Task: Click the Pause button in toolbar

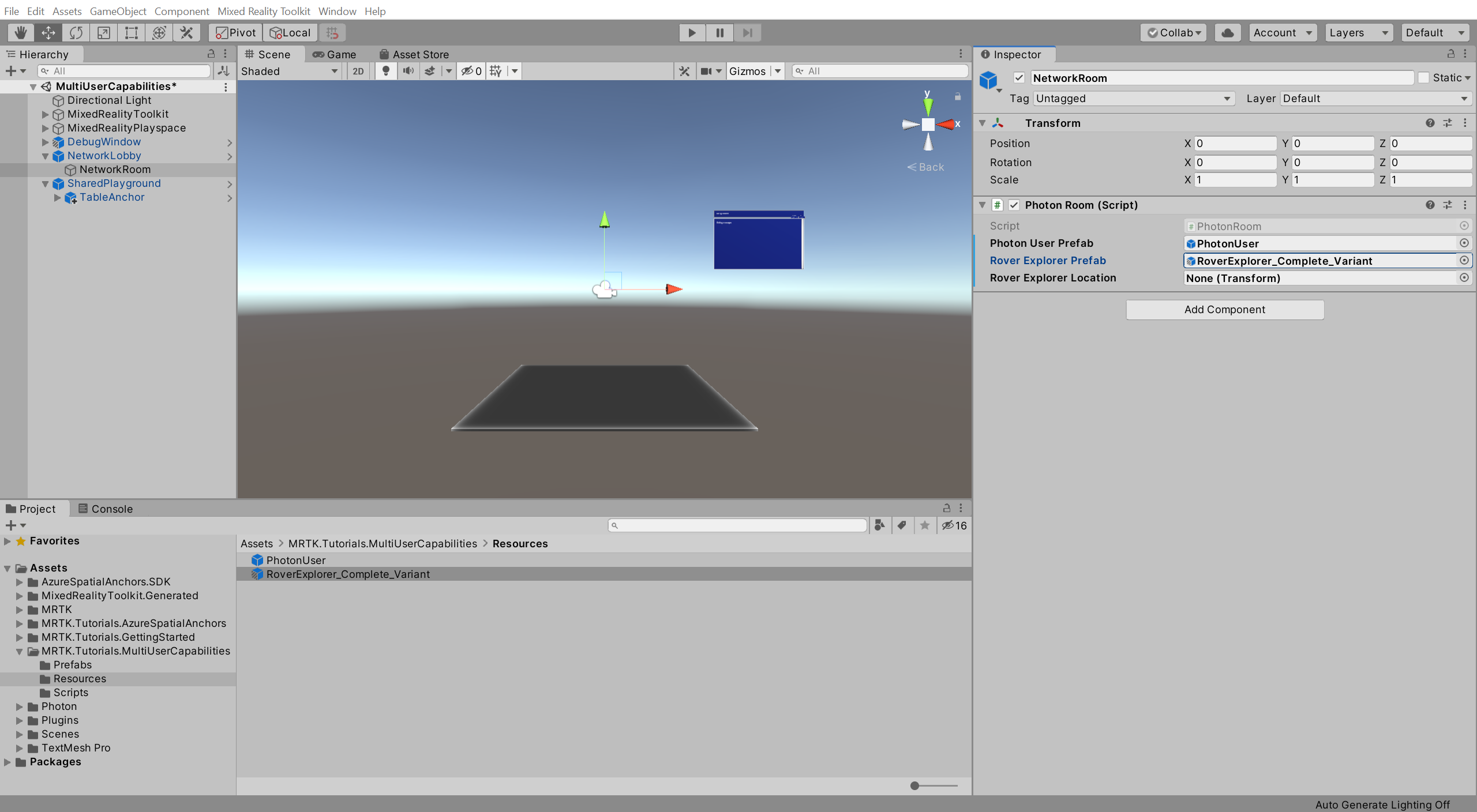Action: point(719,32)
